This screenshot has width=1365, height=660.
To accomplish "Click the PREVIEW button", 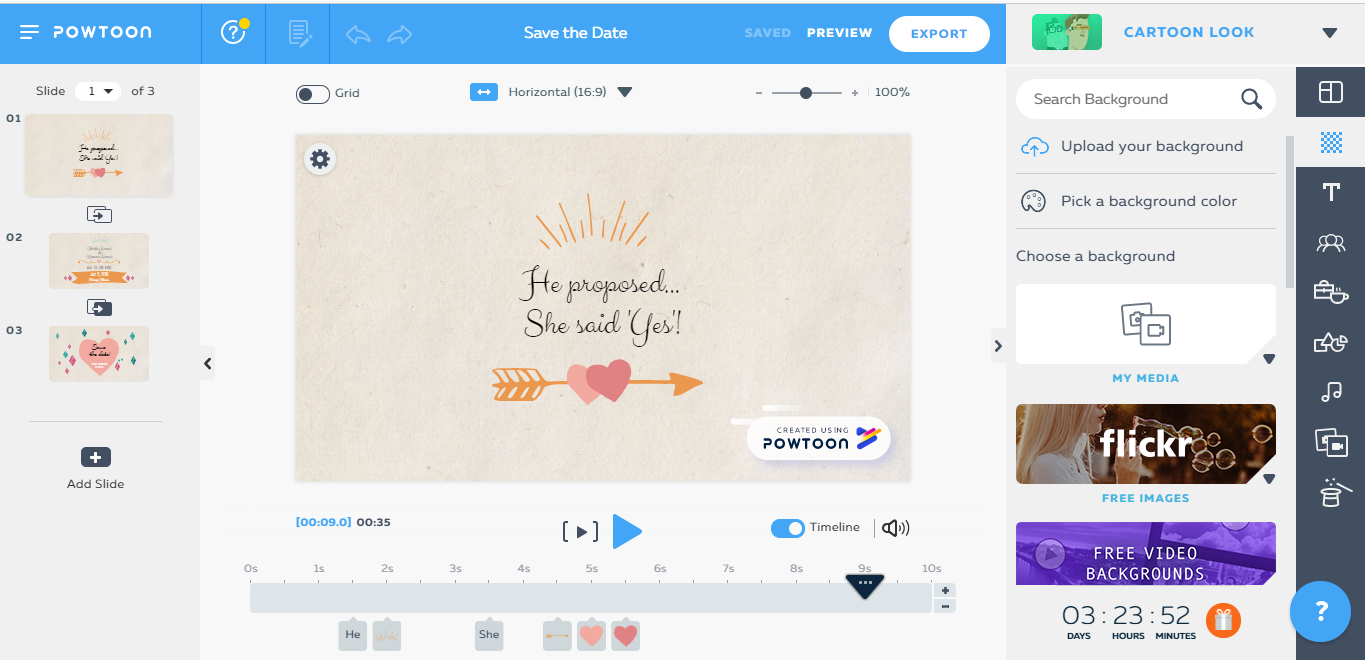I will click(x=840, y=33).
